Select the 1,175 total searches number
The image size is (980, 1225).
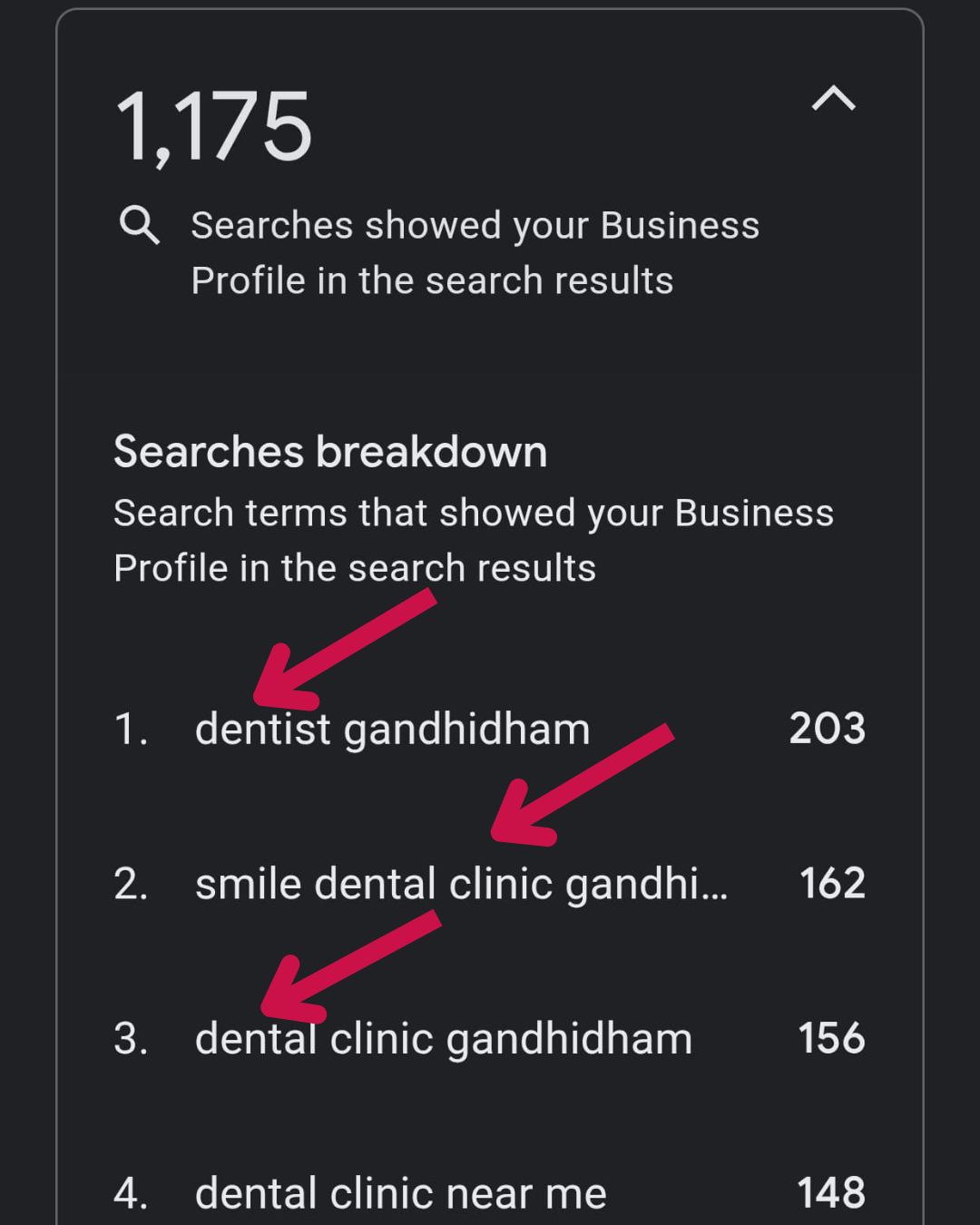click(213, 127)
